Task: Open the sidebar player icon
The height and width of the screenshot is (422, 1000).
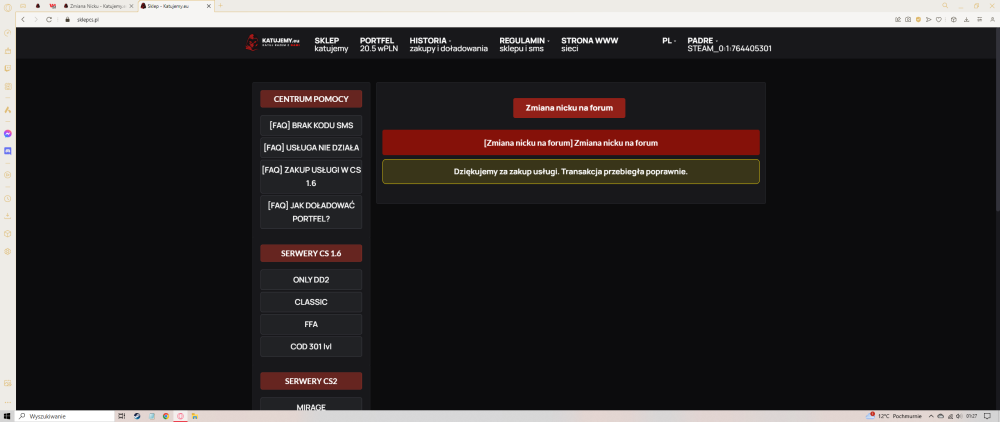Action: click(8, 173)
